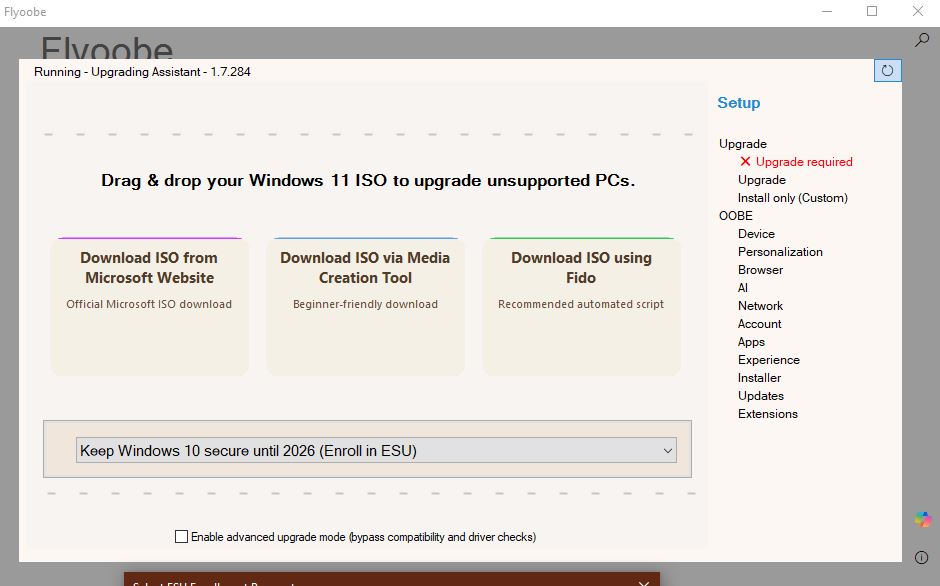This screenshot has height=586, width=940.
Task: Minimize the Flyoobe window
Action: (x=827, y=11)
